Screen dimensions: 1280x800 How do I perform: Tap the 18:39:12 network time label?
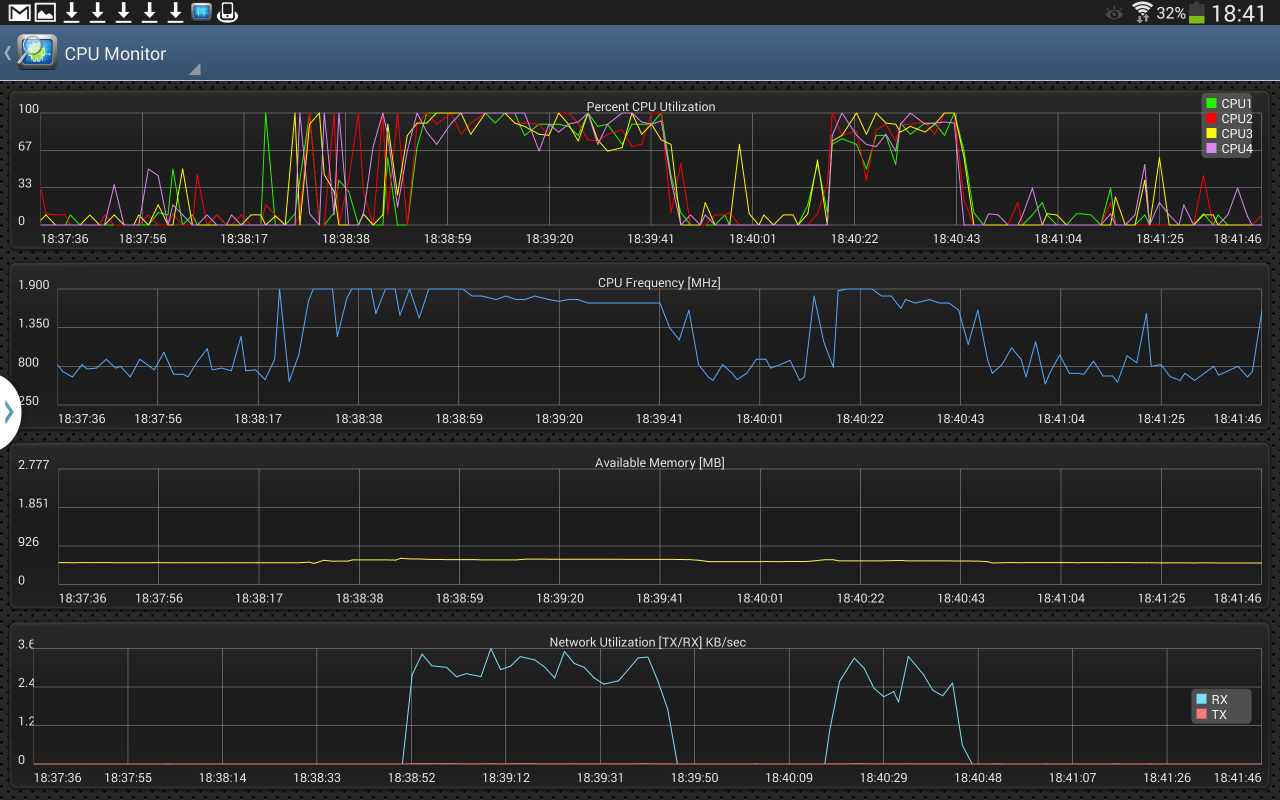506,777
